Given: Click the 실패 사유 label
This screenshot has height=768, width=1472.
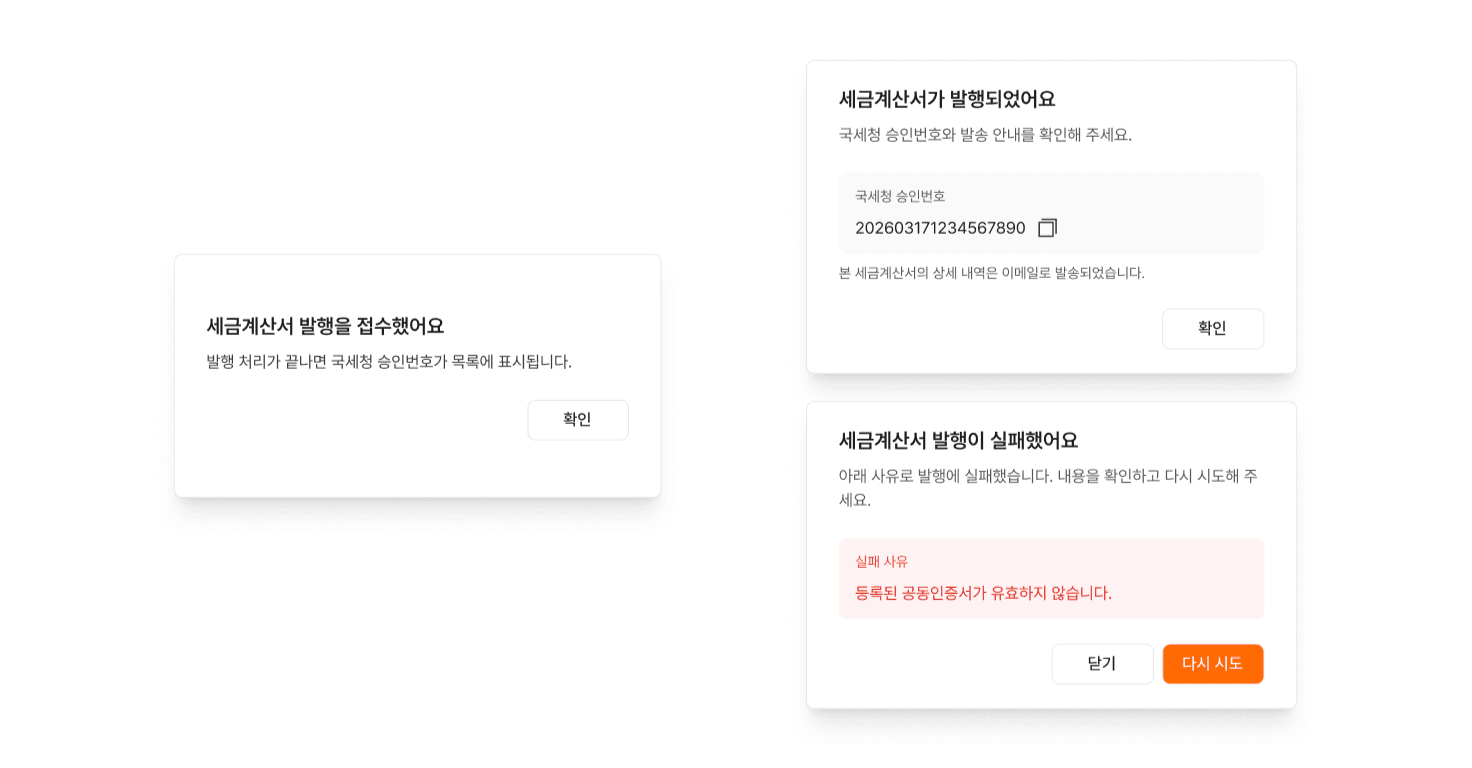Looking at the screenshot, I should point(881,561).
